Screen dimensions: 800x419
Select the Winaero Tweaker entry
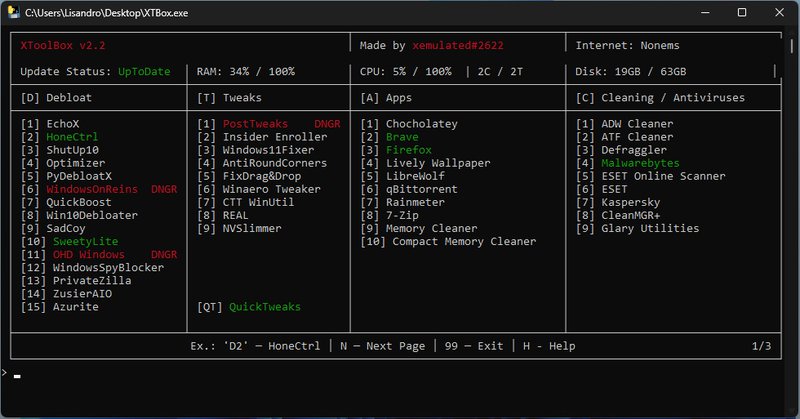click(259, 189)
